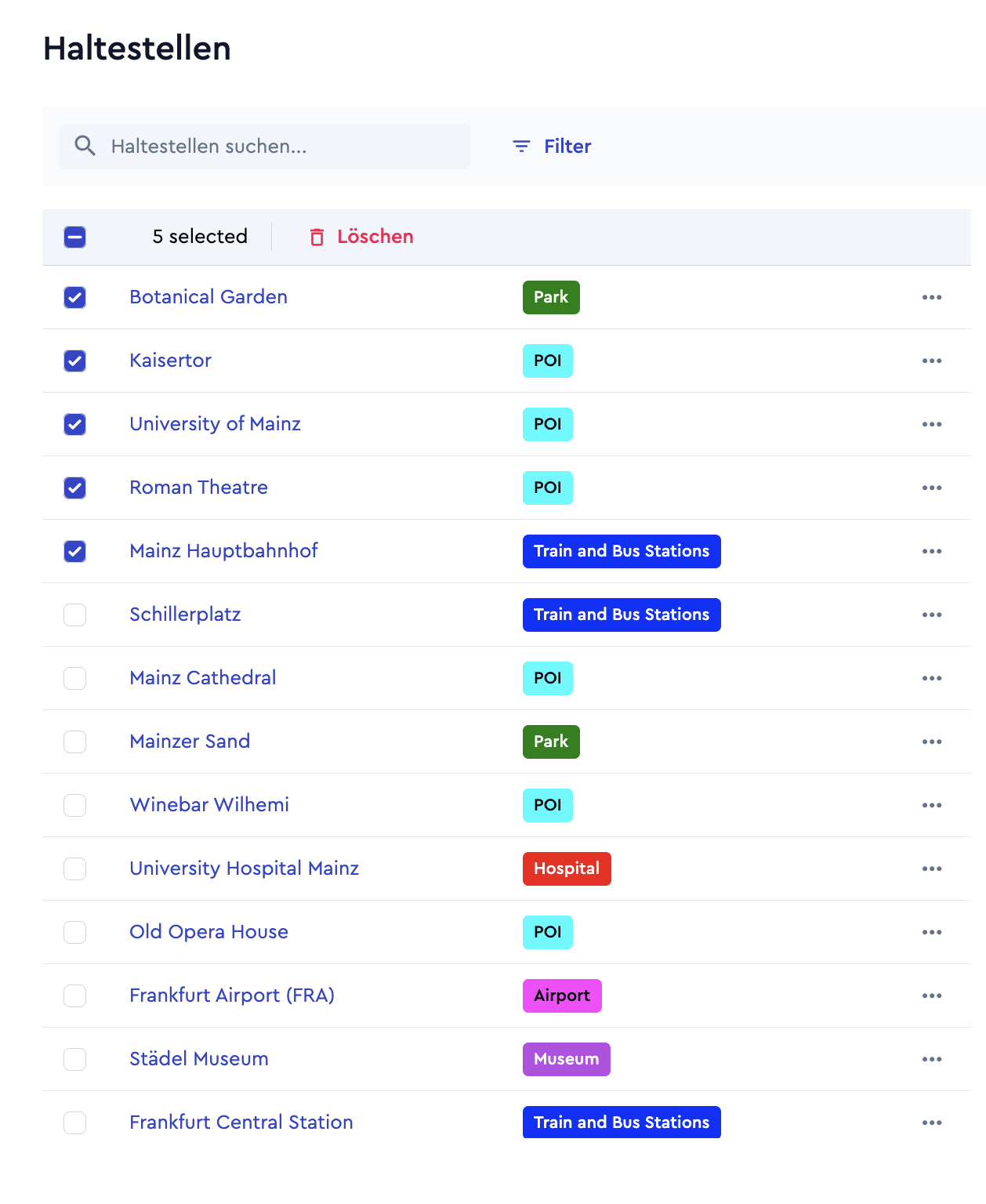Open the Old Opera House link
The width and height of the screenshot is (986, 1204).
click(x=208, y=932)
